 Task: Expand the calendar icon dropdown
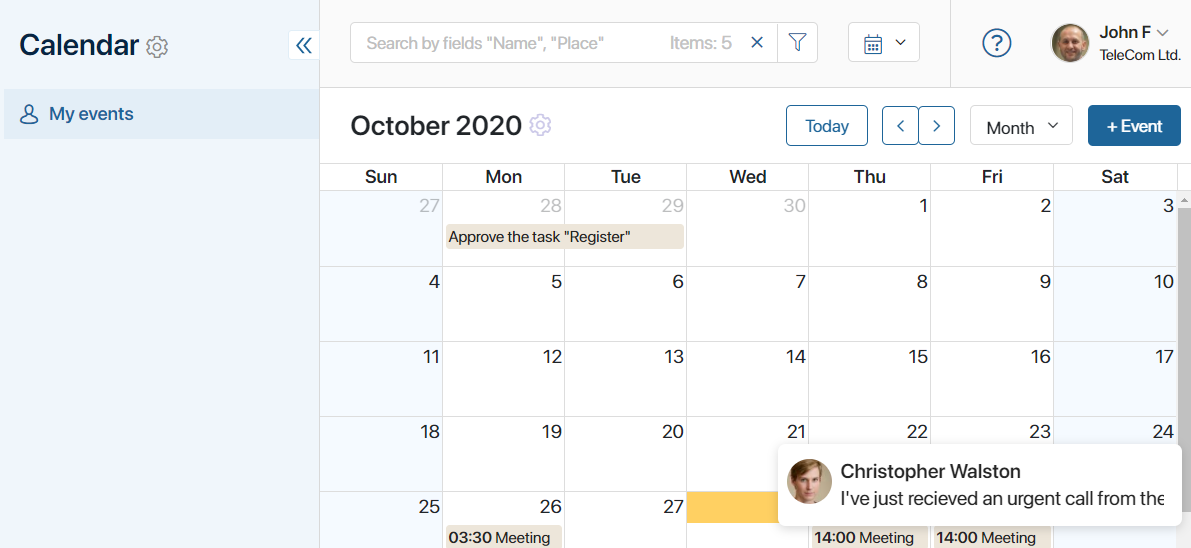(x=884, y=43)
